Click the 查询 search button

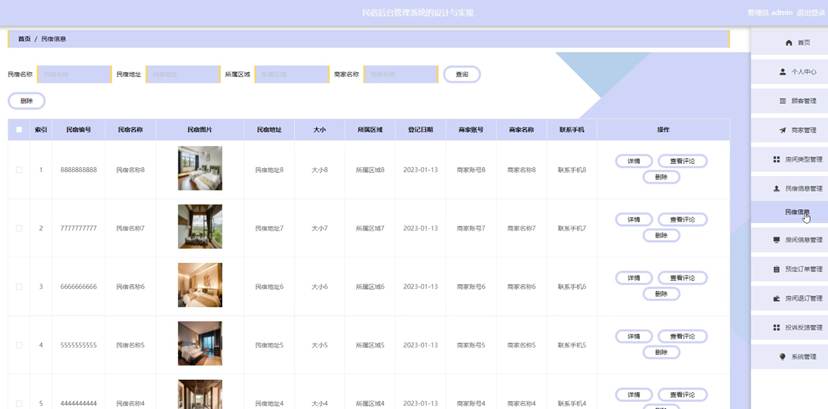coord(462,74)
